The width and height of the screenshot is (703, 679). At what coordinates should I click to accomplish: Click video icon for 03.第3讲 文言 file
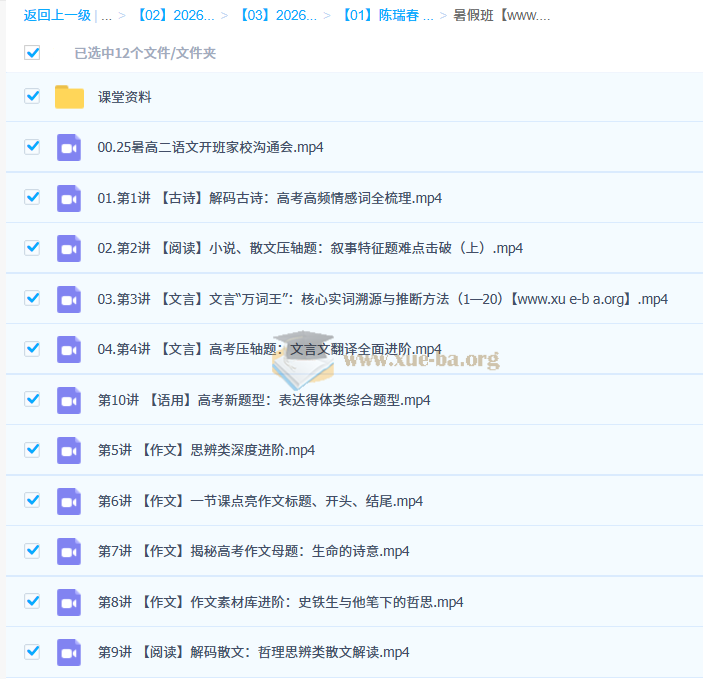69,299
